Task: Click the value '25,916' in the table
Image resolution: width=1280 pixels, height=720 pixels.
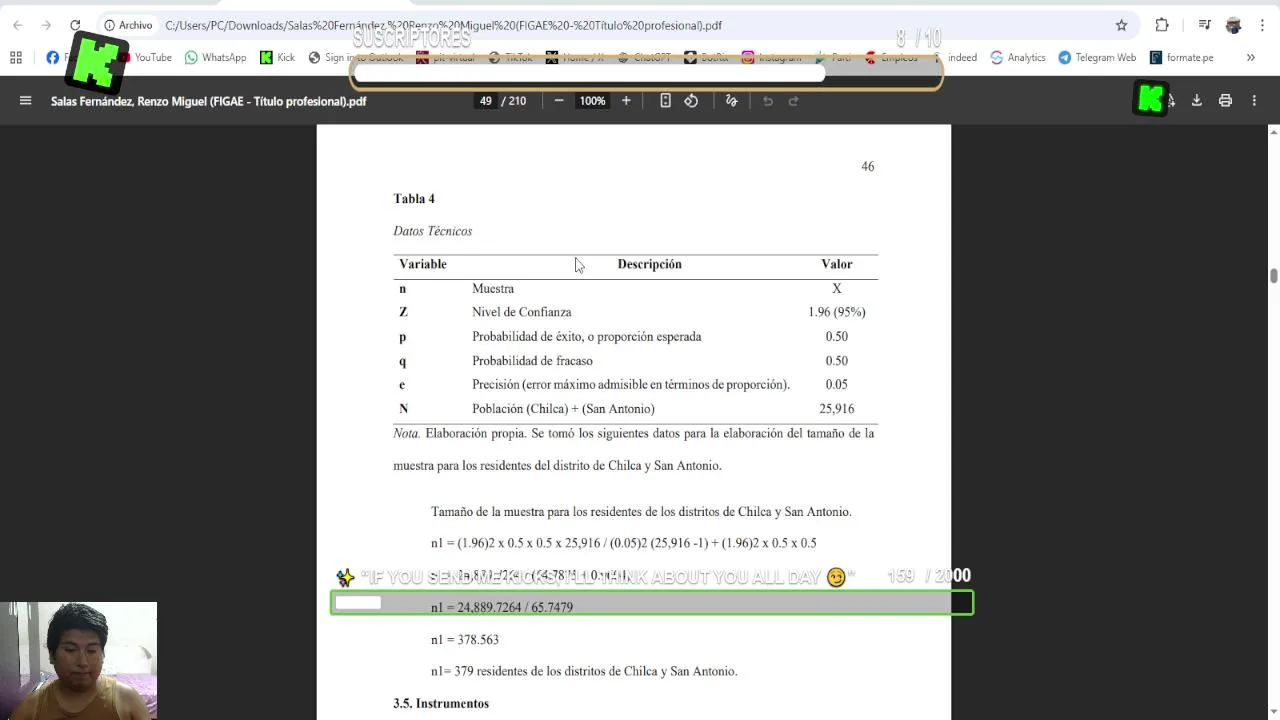Action: pyautogui.click(x=837, y=409)
